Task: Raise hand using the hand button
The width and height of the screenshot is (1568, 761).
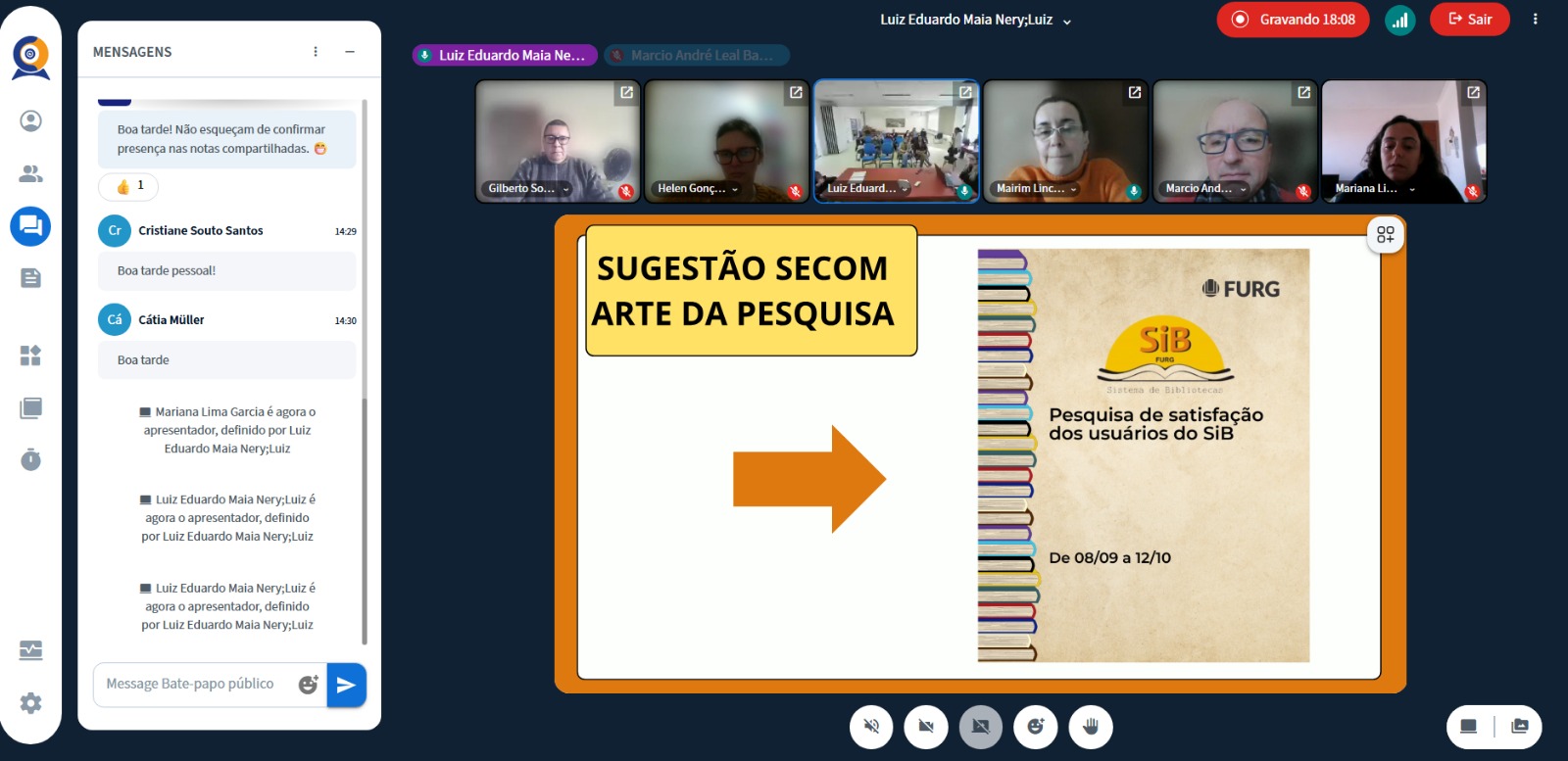Action: 1091,727
